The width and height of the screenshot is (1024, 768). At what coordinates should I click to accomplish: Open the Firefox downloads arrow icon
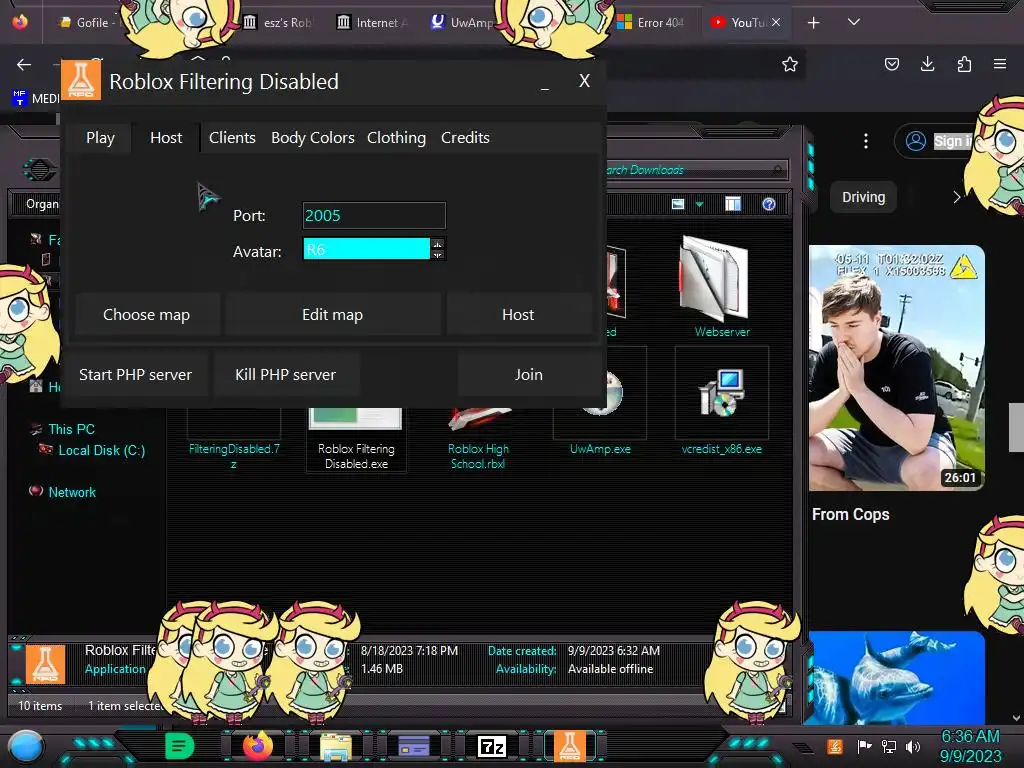(x=927, y=64)
